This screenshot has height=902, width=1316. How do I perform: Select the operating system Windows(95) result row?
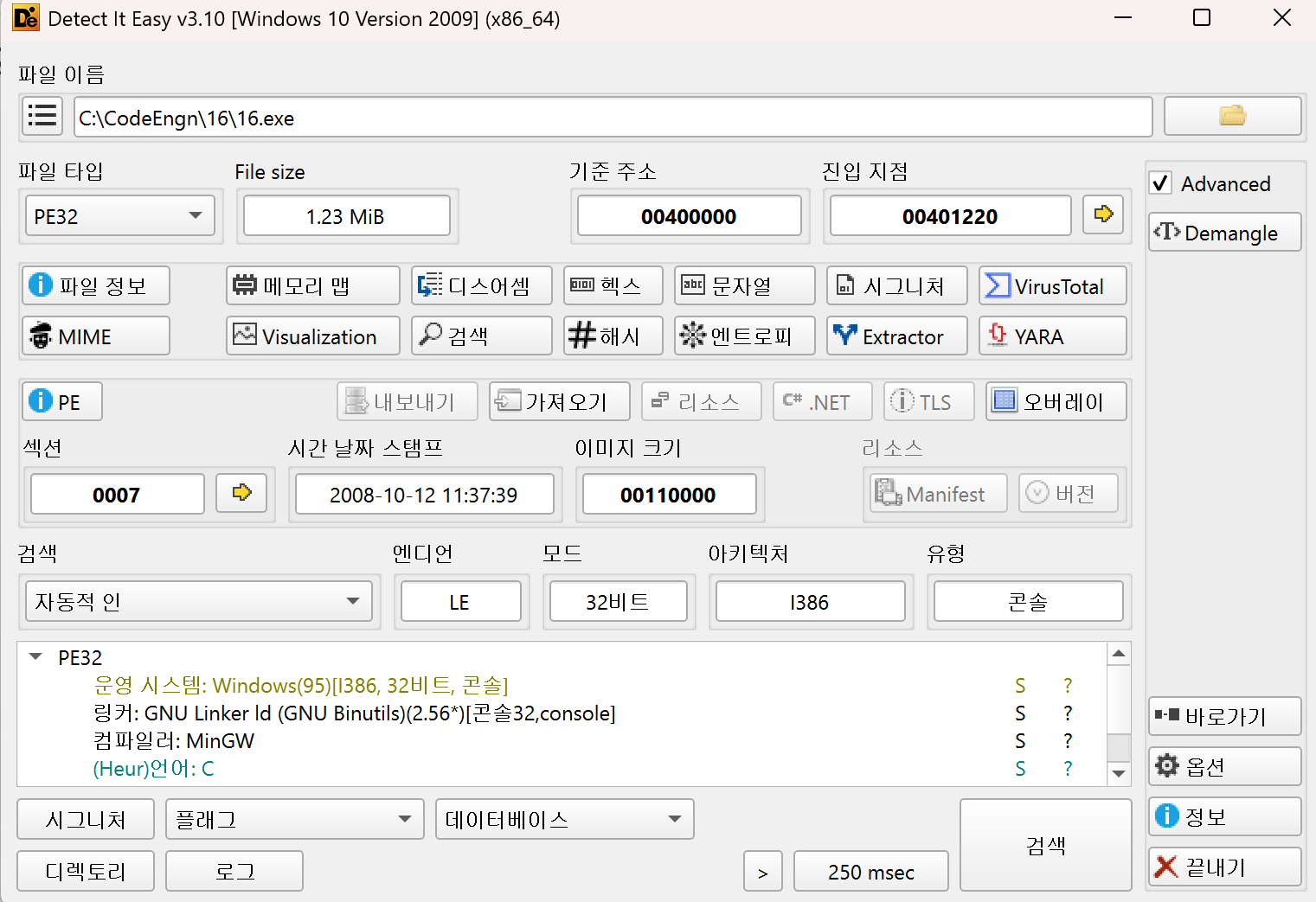(x=561, y=686)
